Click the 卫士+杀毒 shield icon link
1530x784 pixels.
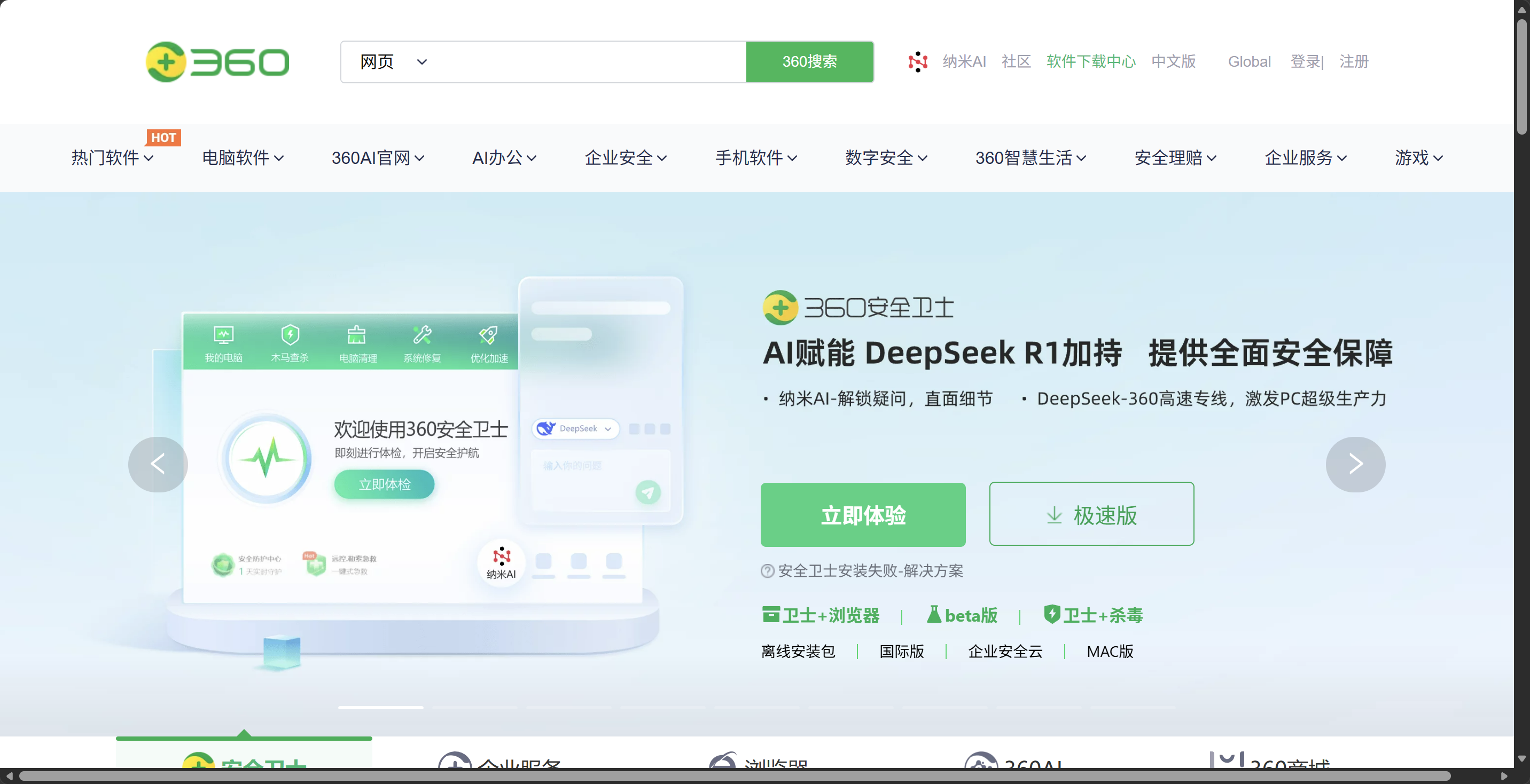[1051, 614]
